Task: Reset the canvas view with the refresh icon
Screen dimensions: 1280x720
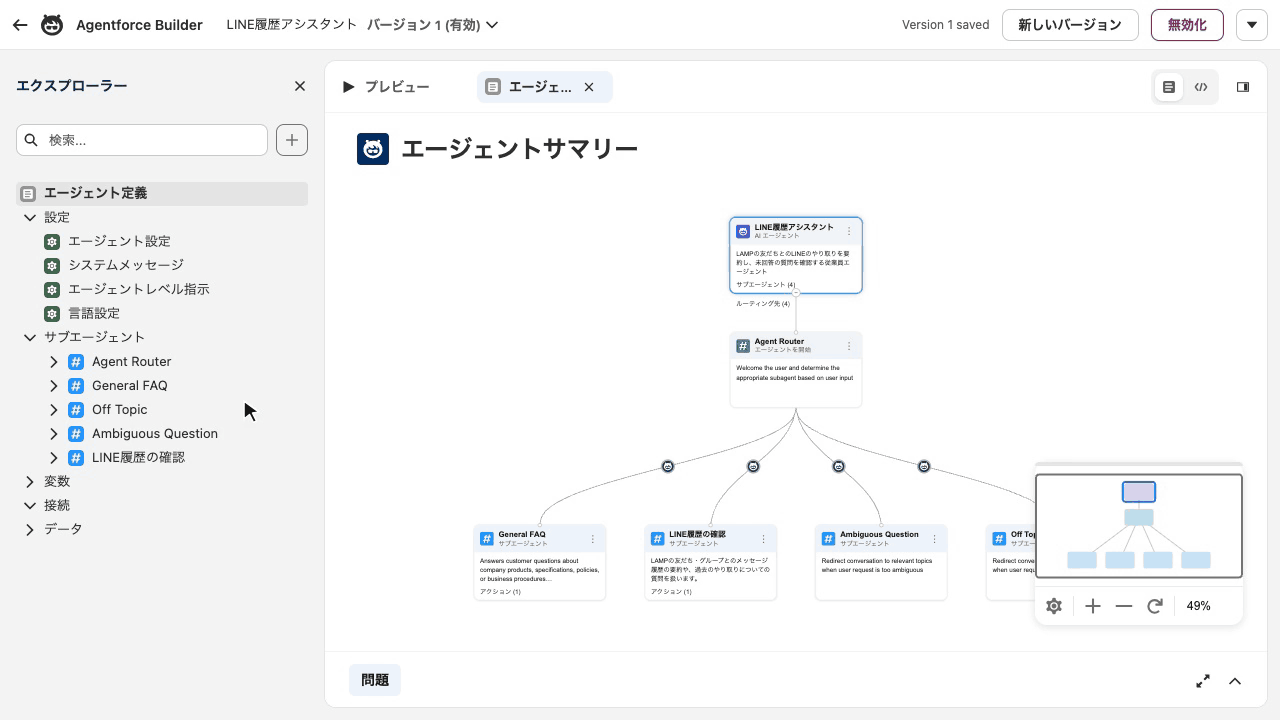Action: [1155, 606]
